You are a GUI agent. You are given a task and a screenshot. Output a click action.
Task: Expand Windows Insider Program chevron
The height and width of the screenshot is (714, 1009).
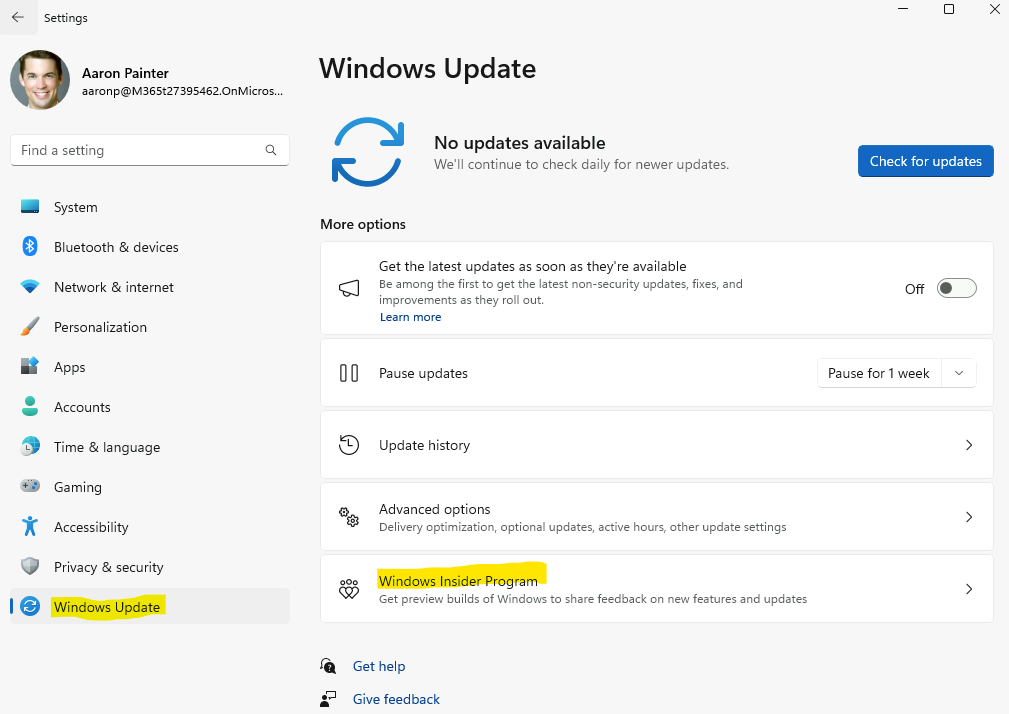click(969, 589)
